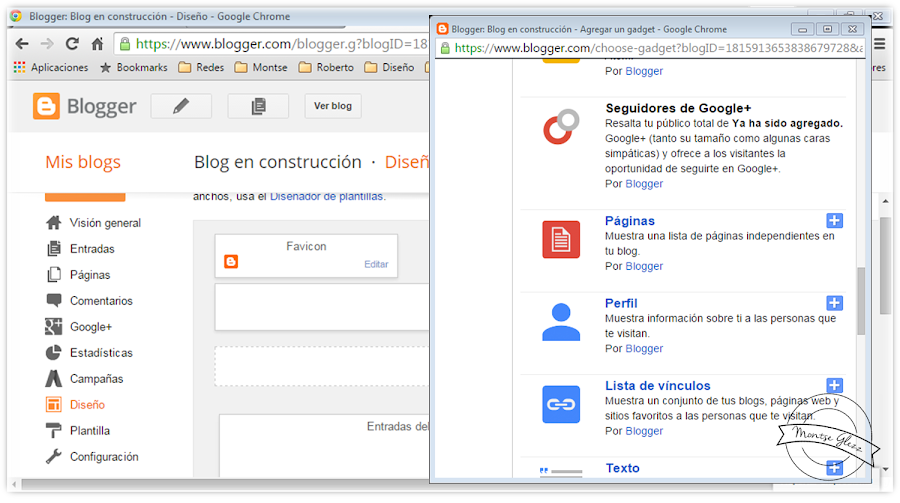The image size is (900, 503).
Task: Click the Back arrow in the main Chrome window
Action: (22, 44)
